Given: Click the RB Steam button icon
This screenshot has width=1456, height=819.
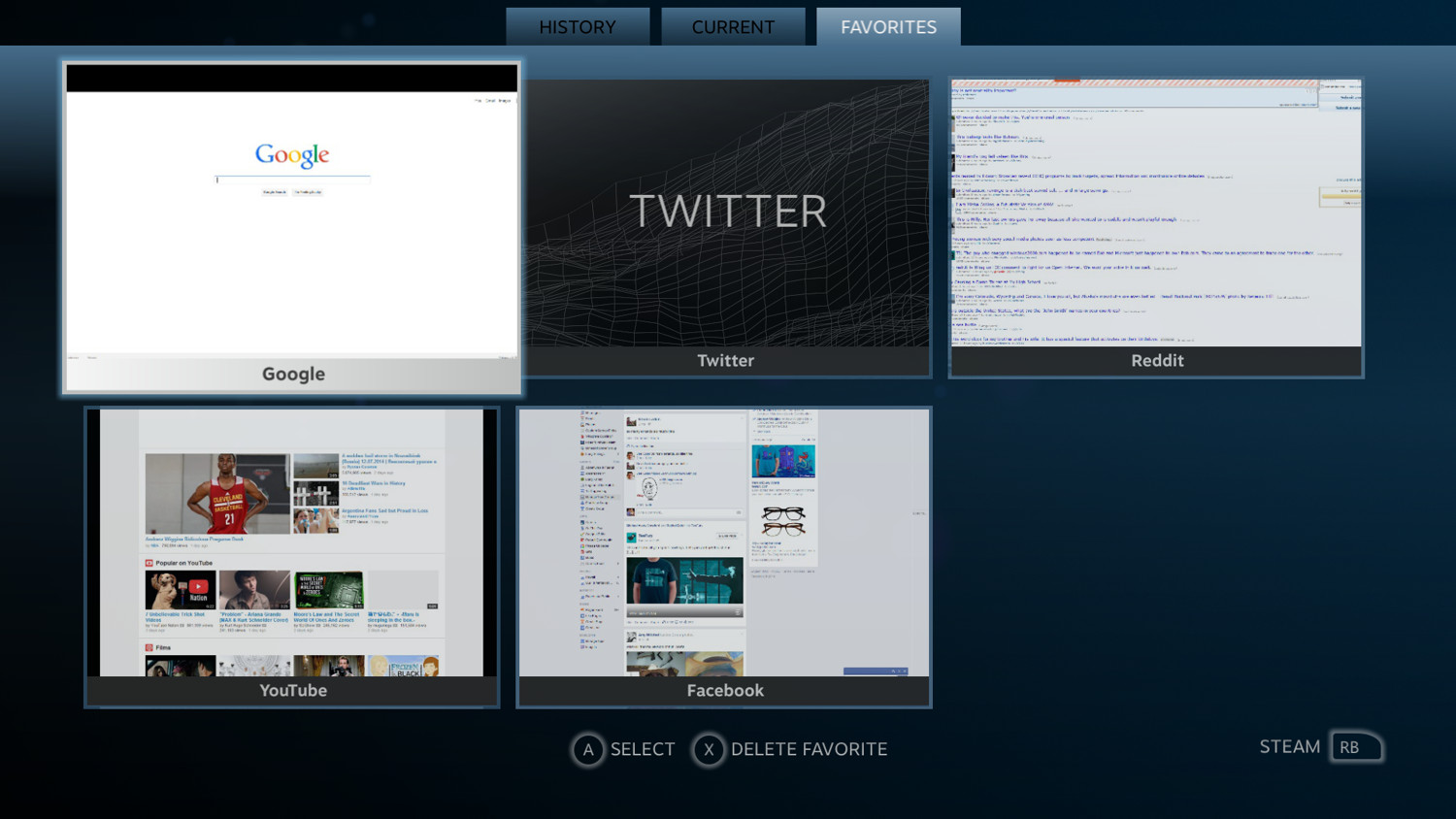Looking at the screenshot, I should tap(1356, 747).
